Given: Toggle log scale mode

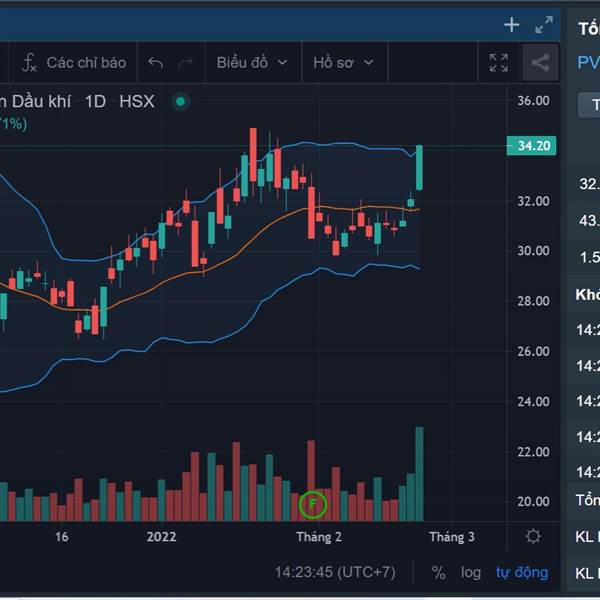Looking at the screenshot, I should point(471,573).
